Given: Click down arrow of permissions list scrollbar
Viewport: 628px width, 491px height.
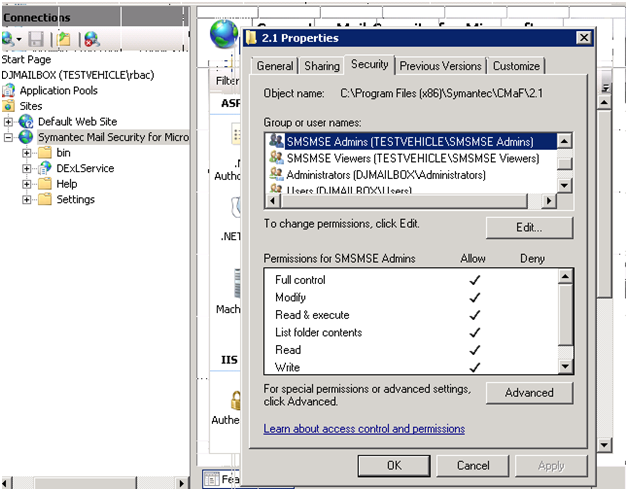Looking at the screenshot, I should pyautogui.click(x=565, y=366).
